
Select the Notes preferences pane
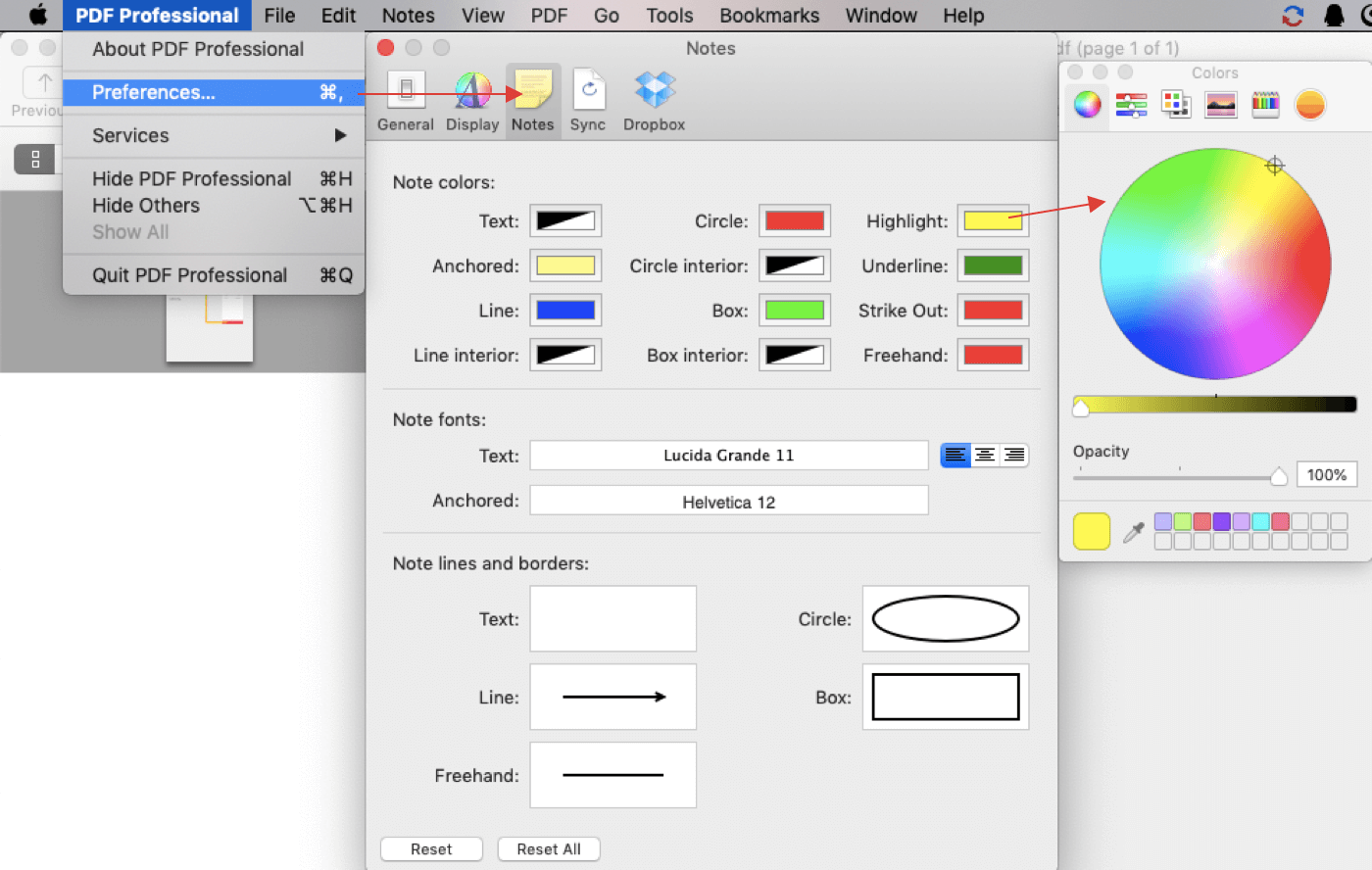533,101
